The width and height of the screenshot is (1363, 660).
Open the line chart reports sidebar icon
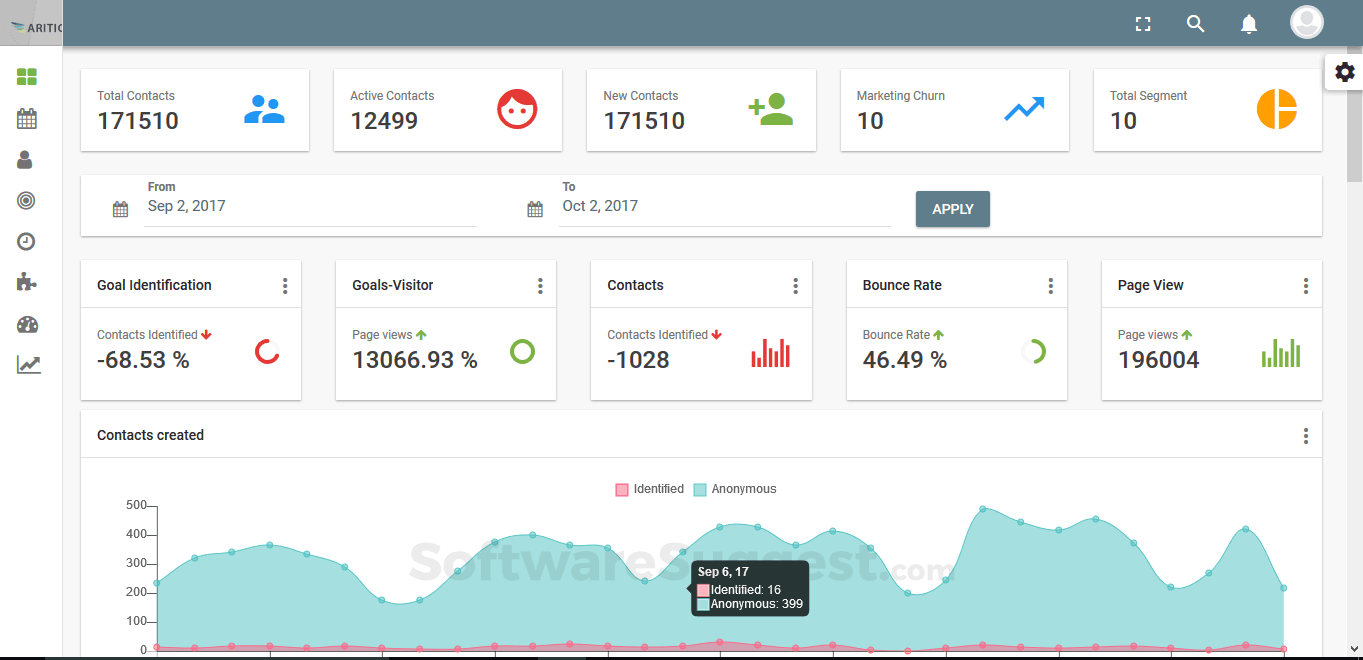pyautogui.click(x=28, y=365)
